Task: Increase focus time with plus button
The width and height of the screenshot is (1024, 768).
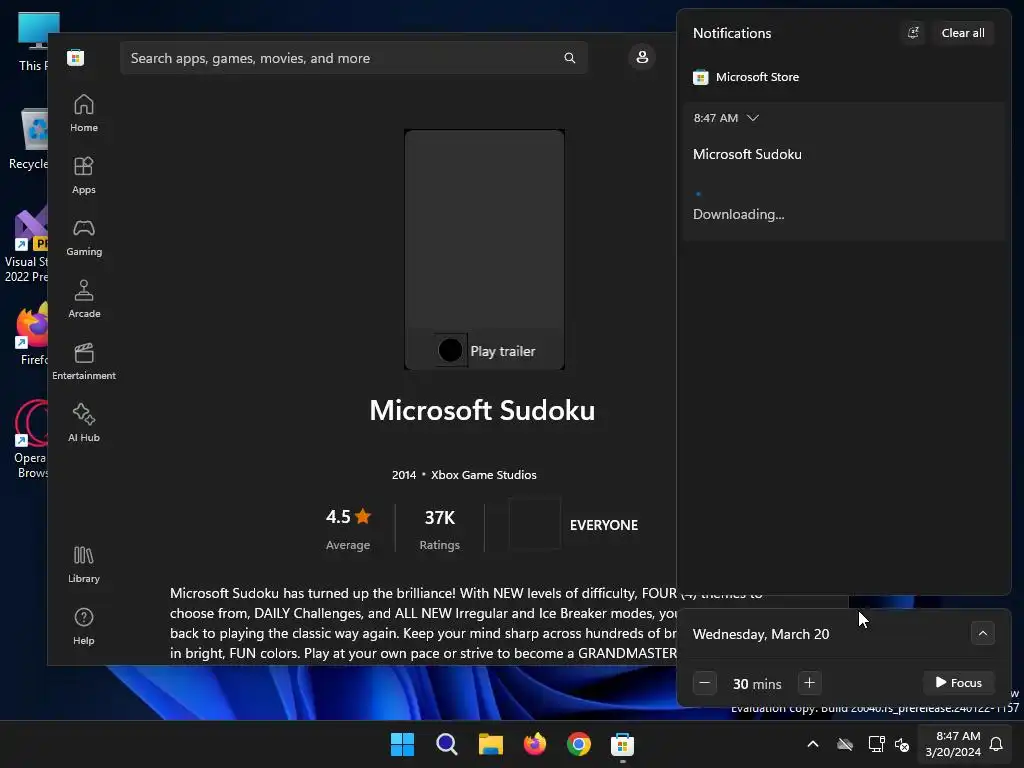Action: [809, 683]
